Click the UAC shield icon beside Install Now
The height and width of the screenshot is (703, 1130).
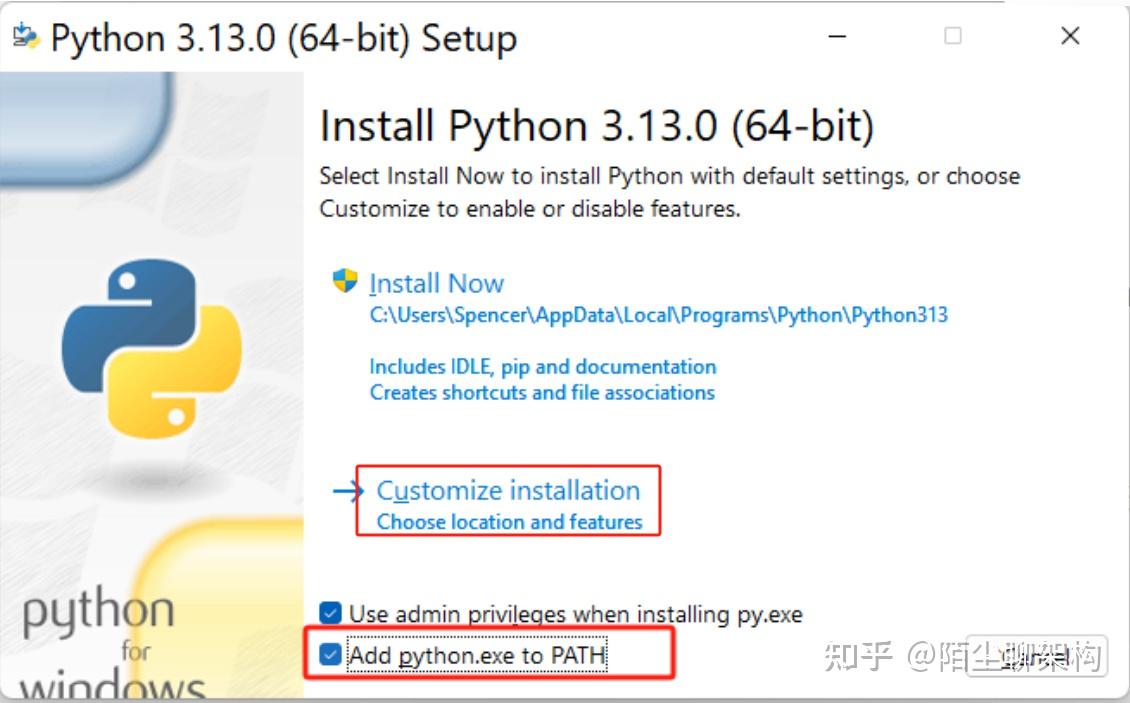(344, 283)
